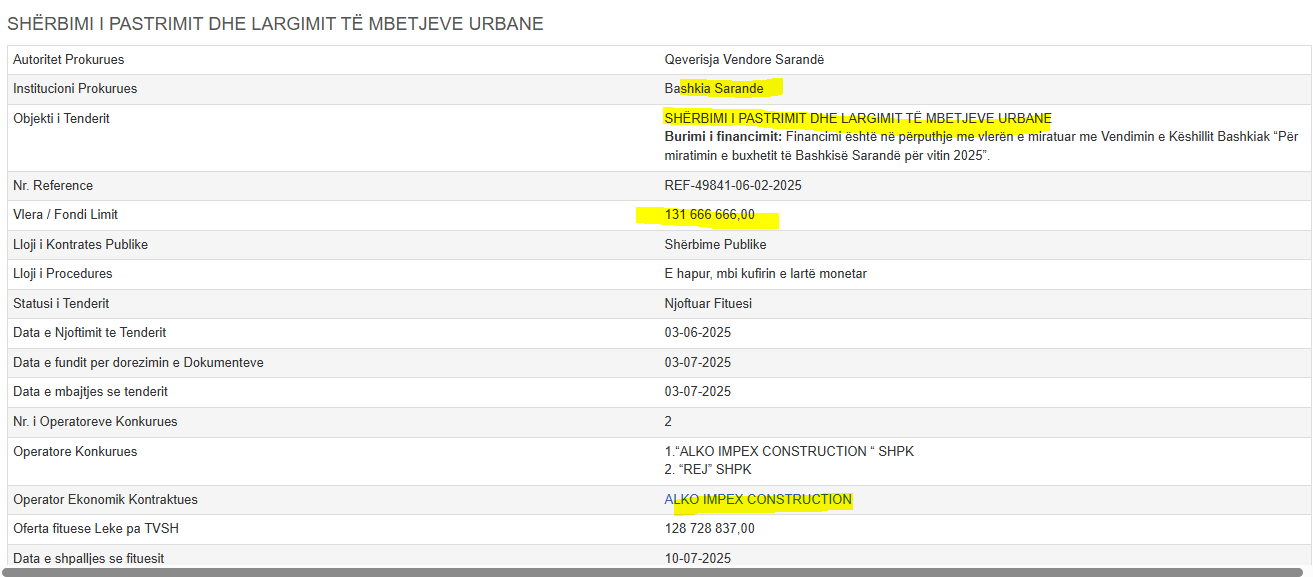Viewport: 1313px width, 577px height.
Task: Click the document submission deadline date value
Action: (697, 362)
